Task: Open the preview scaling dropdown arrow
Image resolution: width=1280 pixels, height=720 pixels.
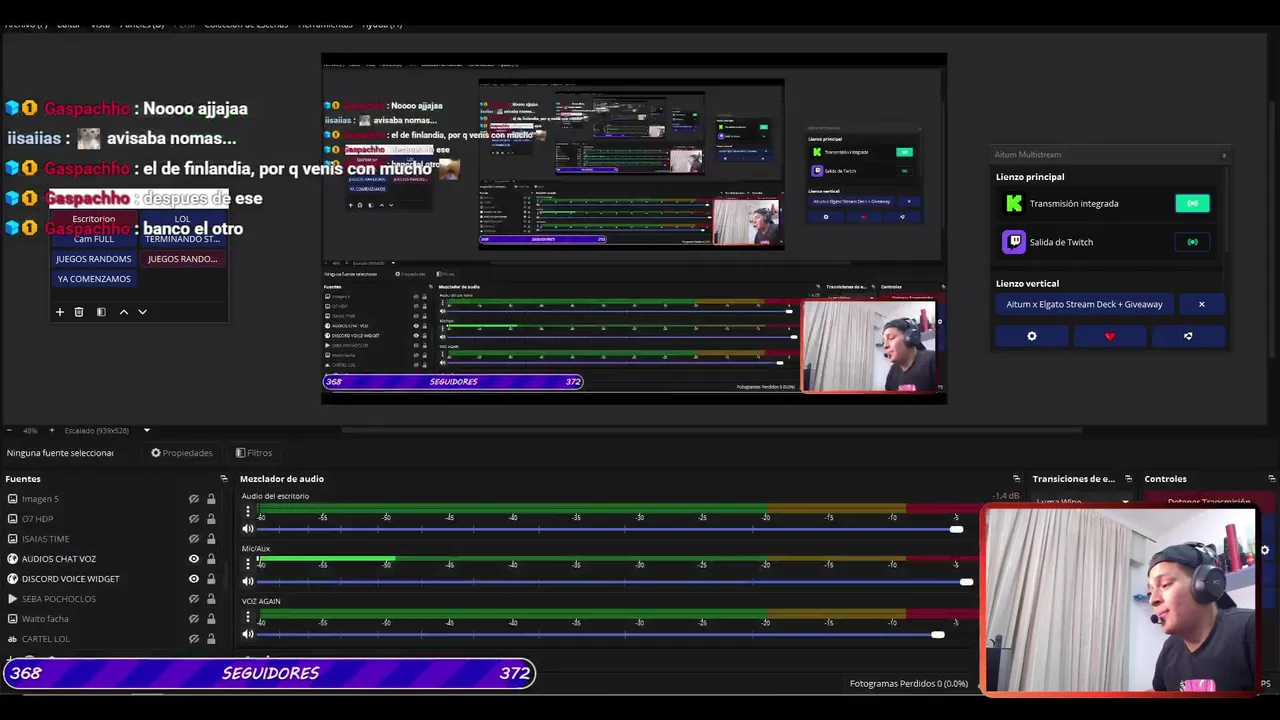Action: coord(147,431)
